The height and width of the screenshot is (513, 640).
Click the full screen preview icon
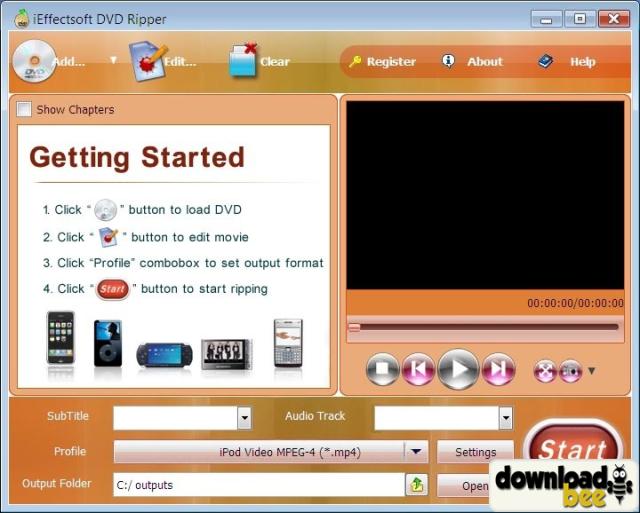point(545,371)
